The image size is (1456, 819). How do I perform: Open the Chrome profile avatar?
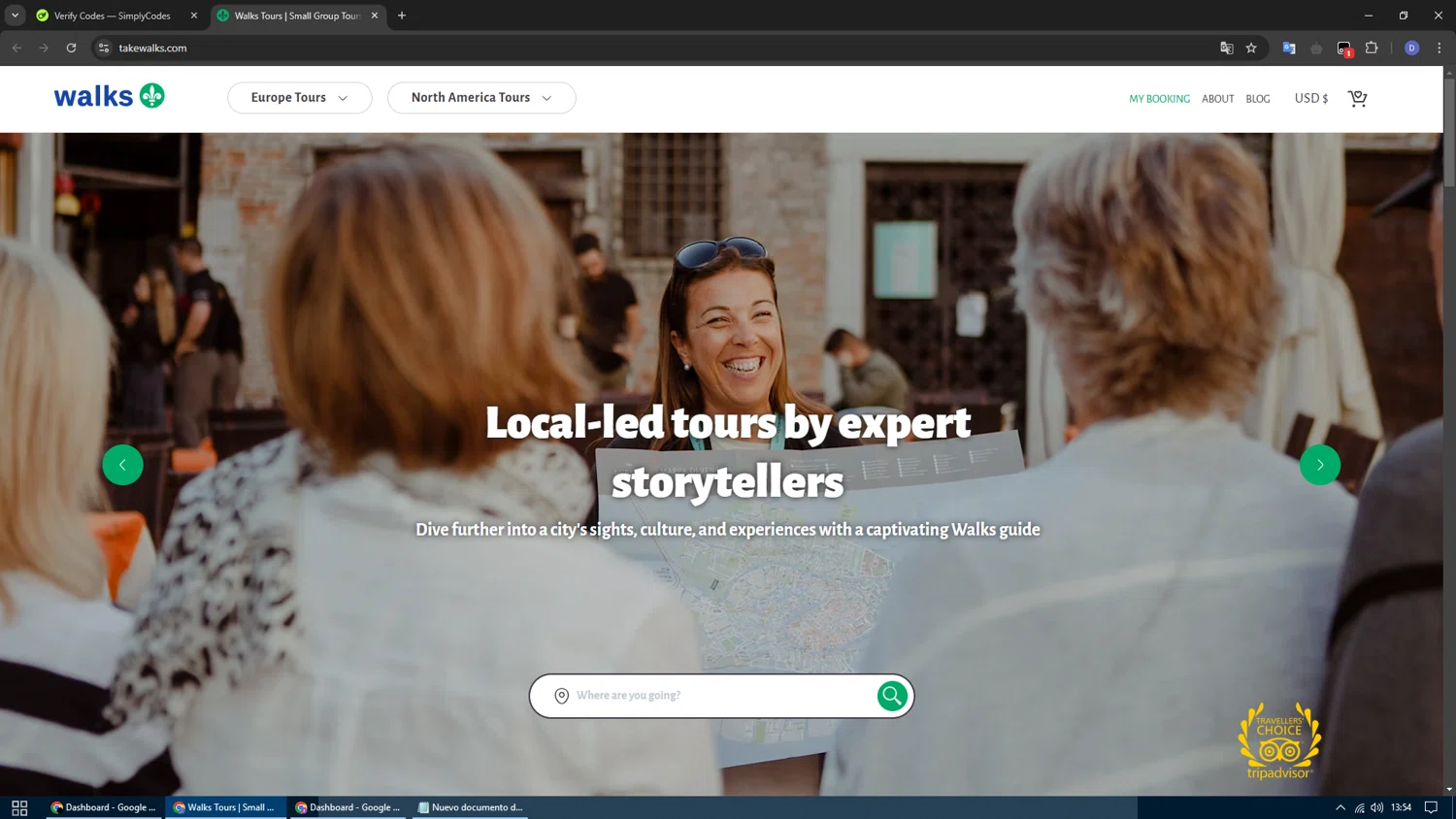coord(1412,48)
